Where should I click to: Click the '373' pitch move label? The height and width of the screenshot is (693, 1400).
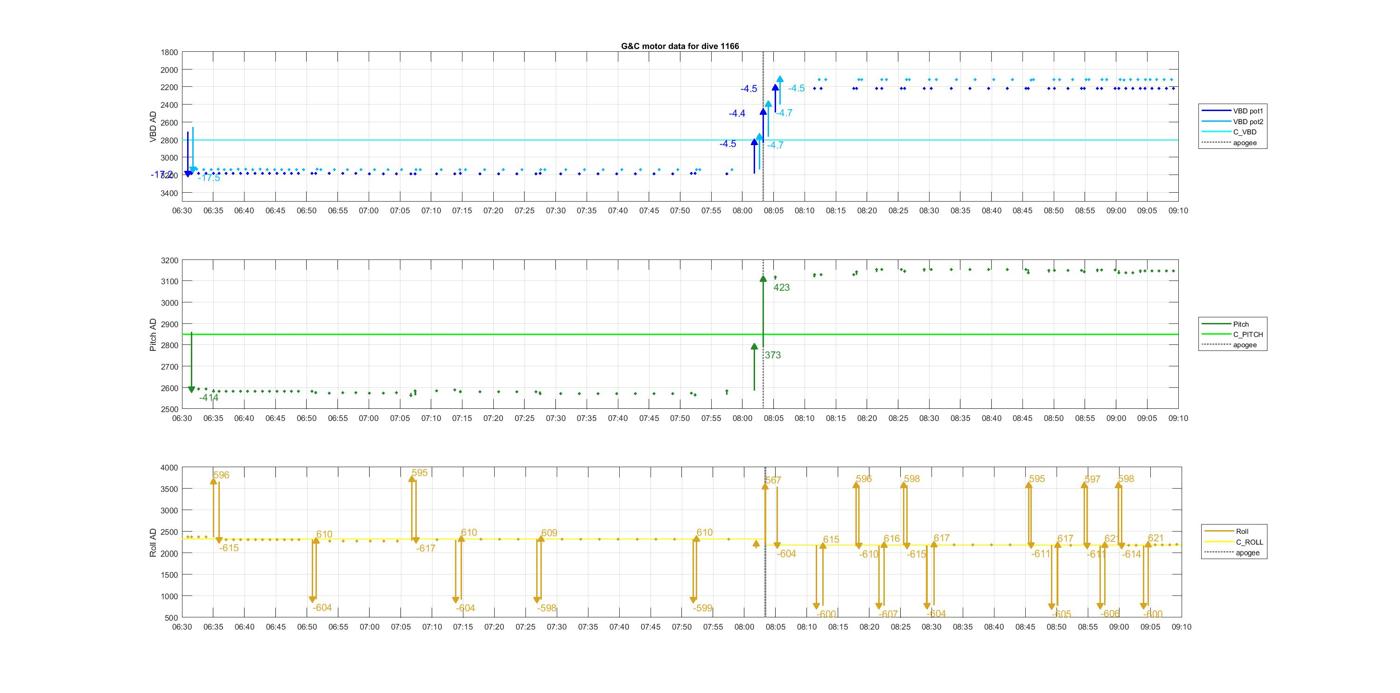click(x=772, y=355)
